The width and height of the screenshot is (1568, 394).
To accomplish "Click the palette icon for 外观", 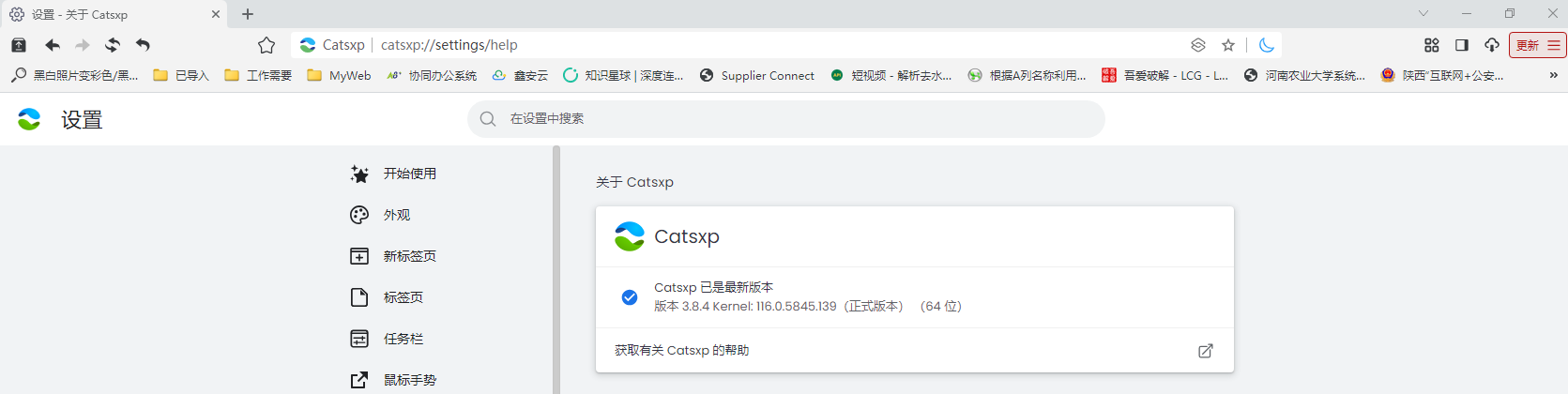I will [359, 215].
